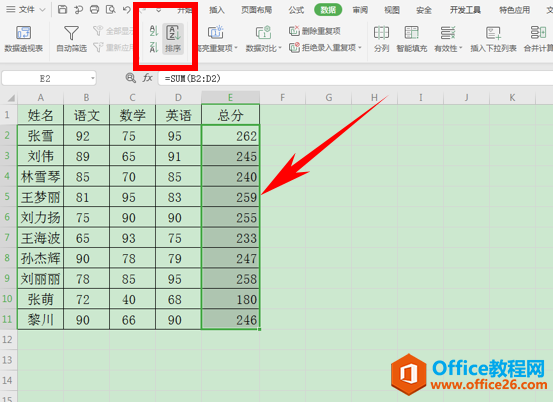Select row 12 header
Image resolution: width=554 pixels, height=402 pixels.
tap(7, 340)
